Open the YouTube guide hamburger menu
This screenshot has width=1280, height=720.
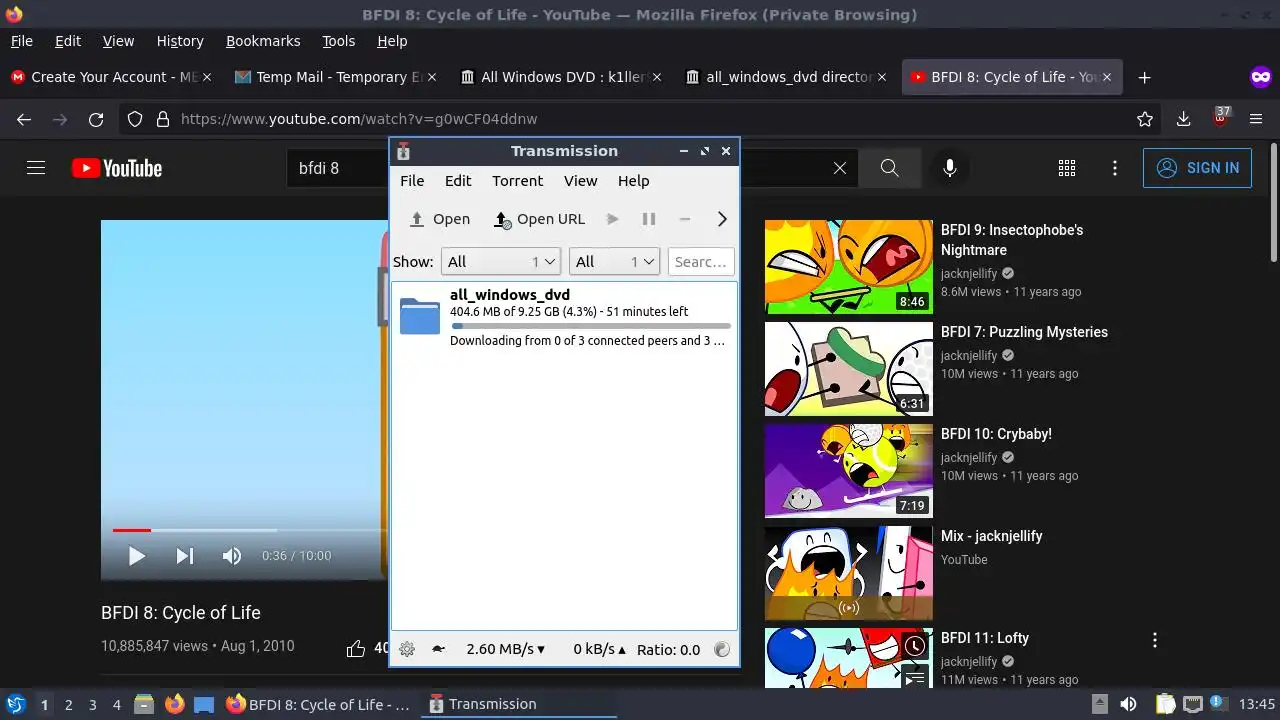pyautogui.click(x=36, y=168)
